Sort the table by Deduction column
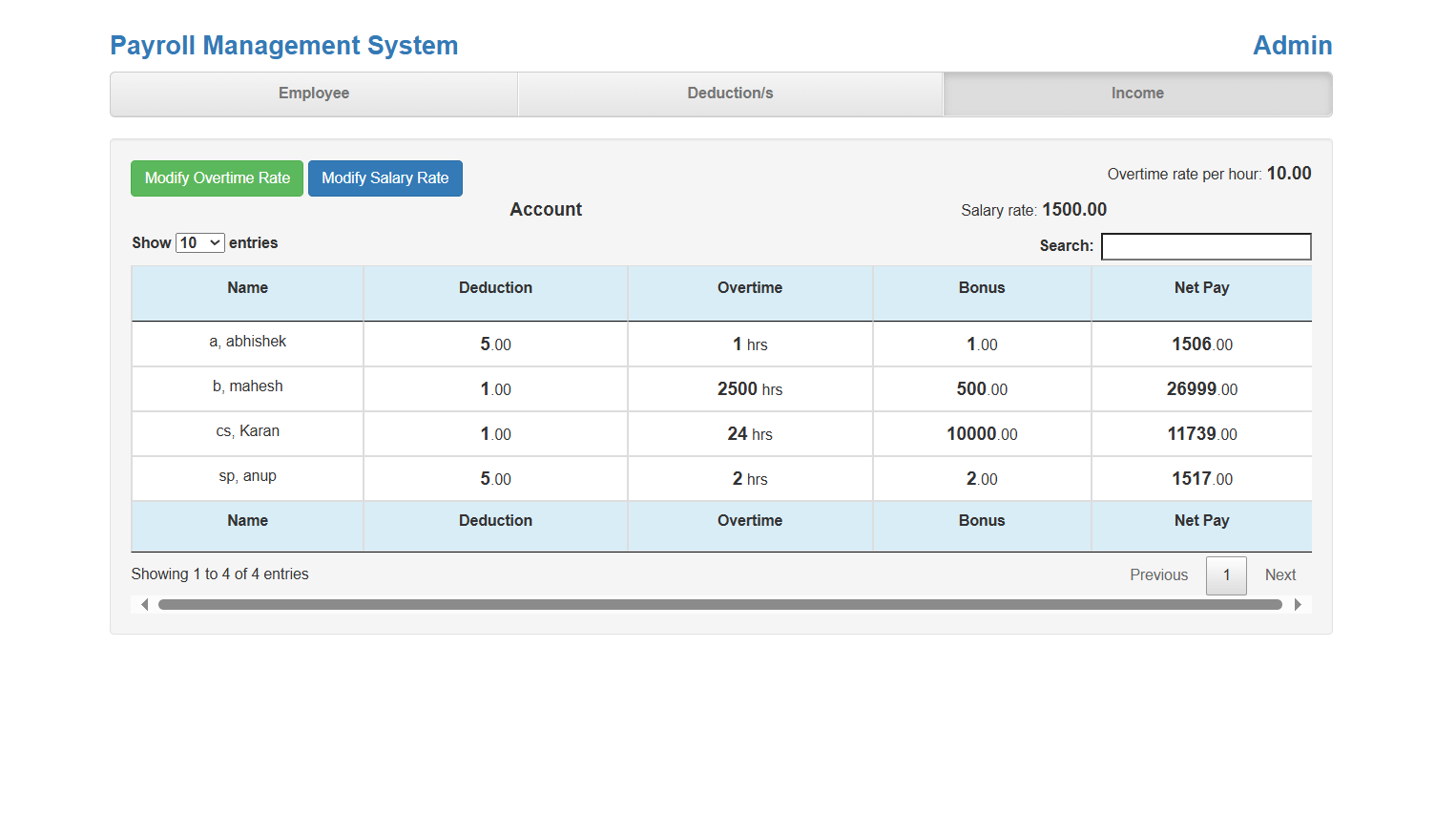 (x=495, y=287)
